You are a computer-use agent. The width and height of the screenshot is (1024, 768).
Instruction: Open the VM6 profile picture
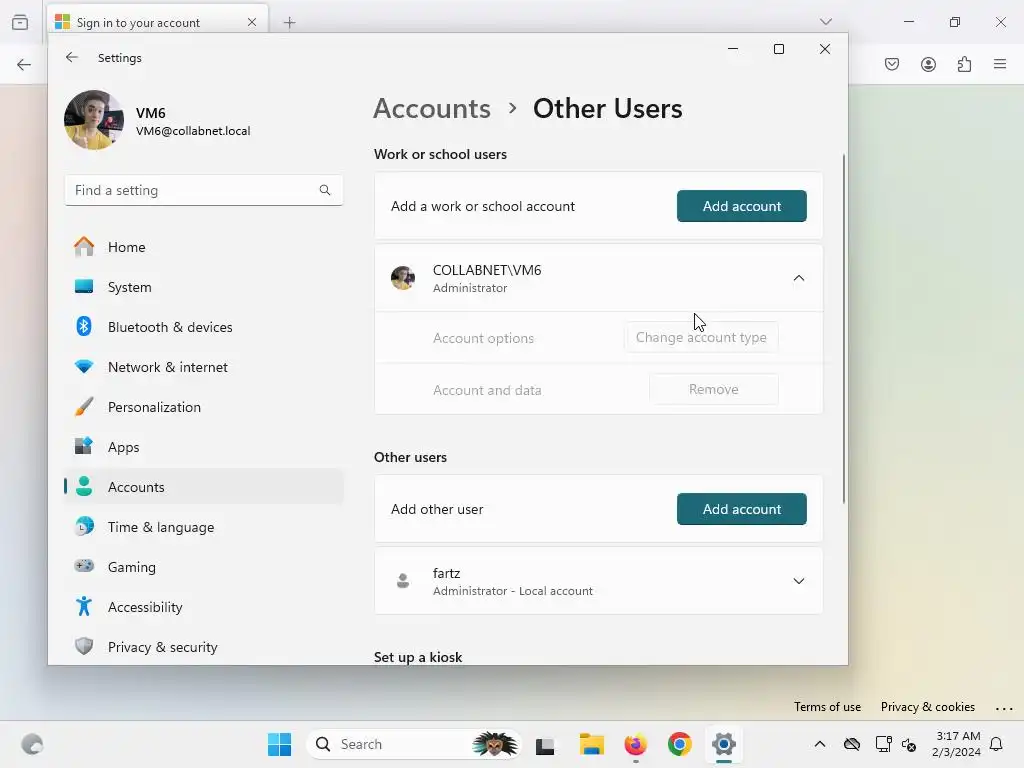(94, 120)
